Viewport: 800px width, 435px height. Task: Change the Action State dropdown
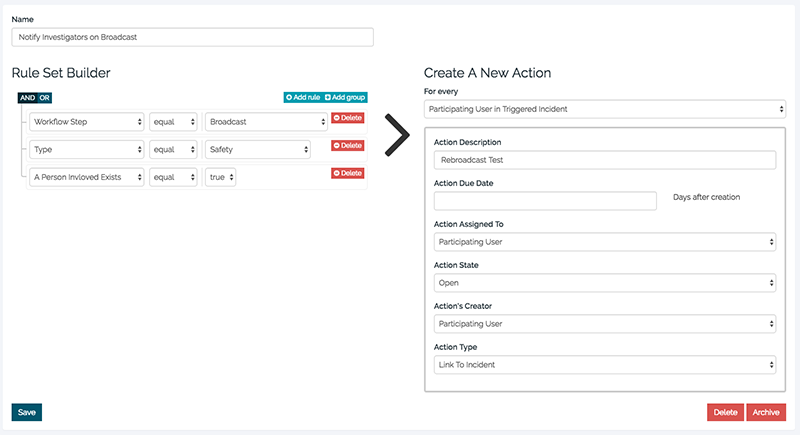[605, 283]
